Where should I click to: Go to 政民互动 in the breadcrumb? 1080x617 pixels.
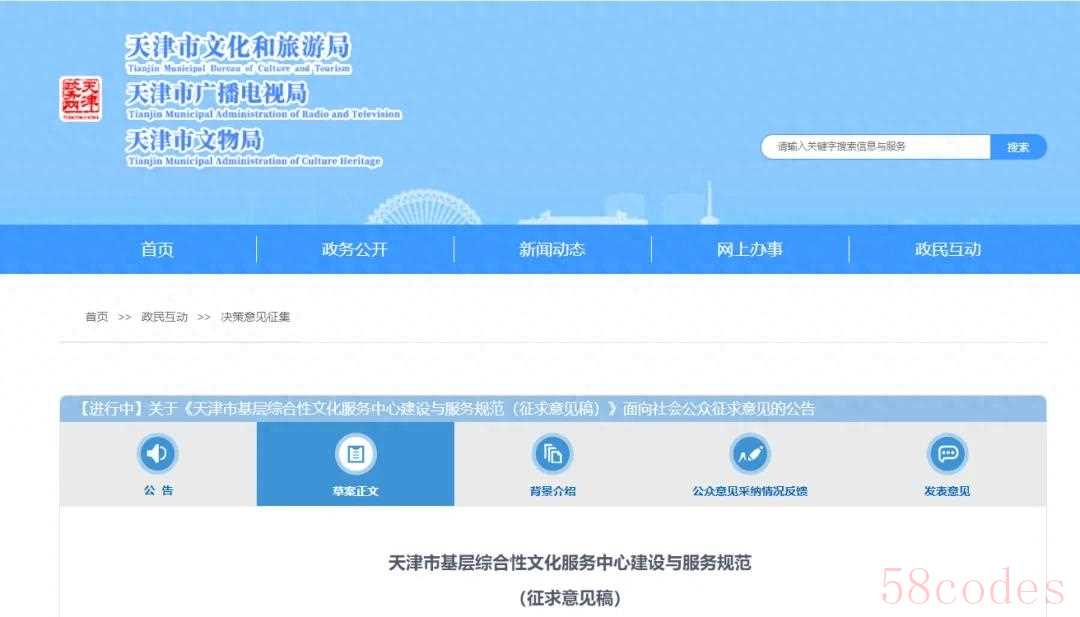point(165,317)
